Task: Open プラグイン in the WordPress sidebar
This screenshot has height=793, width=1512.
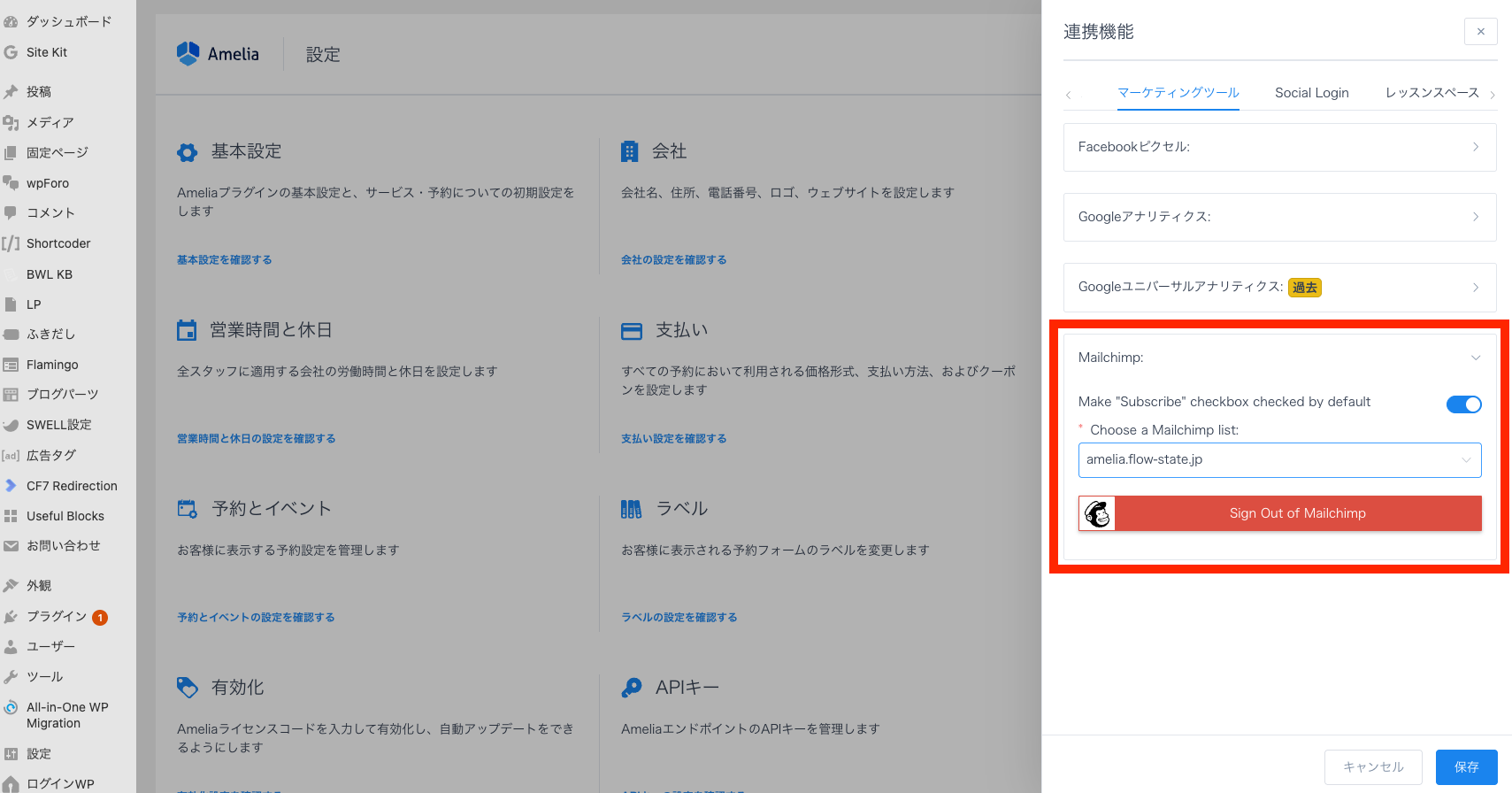Action: (x=57, y=617)
